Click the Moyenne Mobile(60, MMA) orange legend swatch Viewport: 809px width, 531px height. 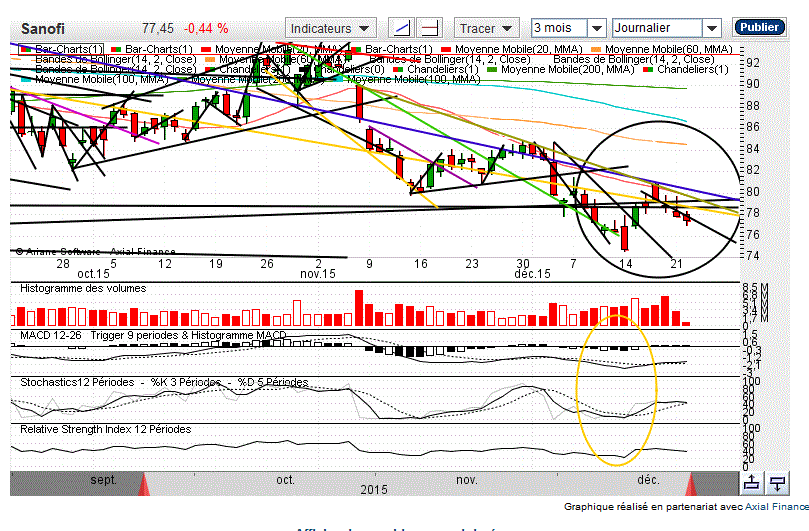(x=596, y=50)
